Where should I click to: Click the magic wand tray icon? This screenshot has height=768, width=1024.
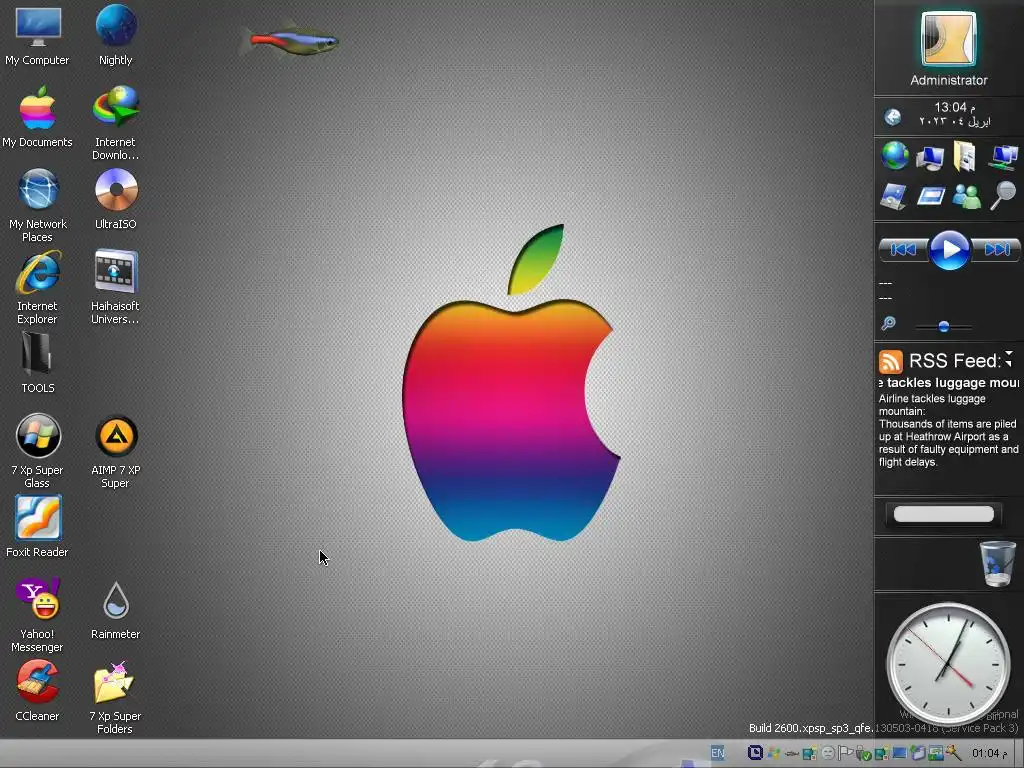[x=953, y=752]
